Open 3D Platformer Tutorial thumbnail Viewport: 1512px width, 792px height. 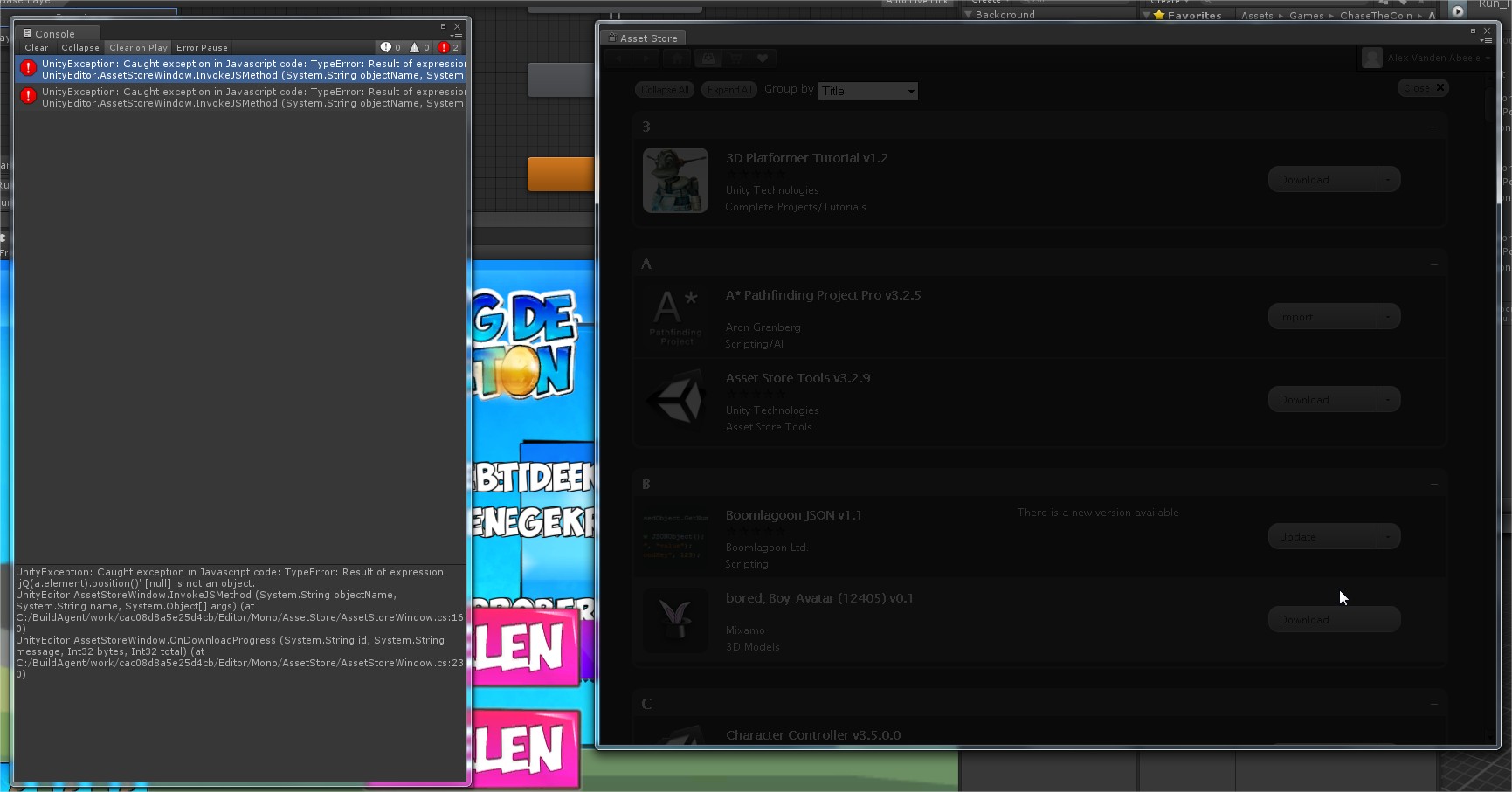coord(675,180)
